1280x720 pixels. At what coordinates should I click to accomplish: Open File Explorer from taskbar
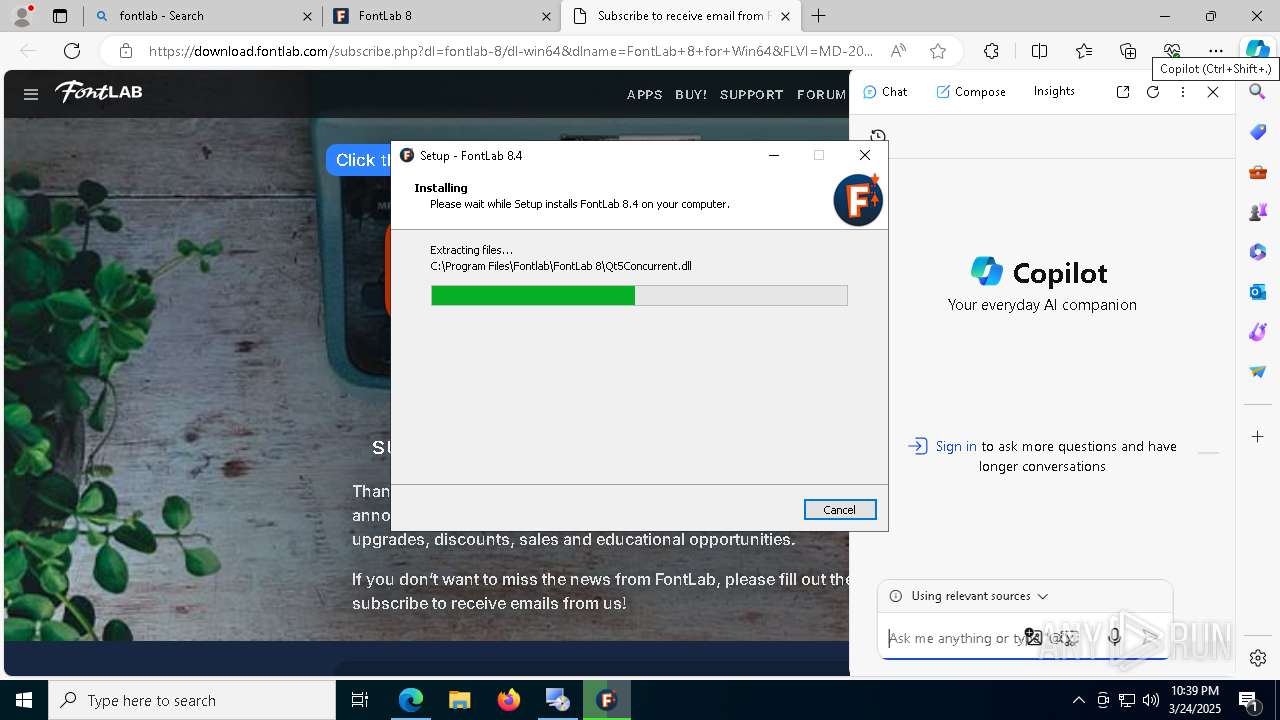pyautogui.click(x=460, y=700)
